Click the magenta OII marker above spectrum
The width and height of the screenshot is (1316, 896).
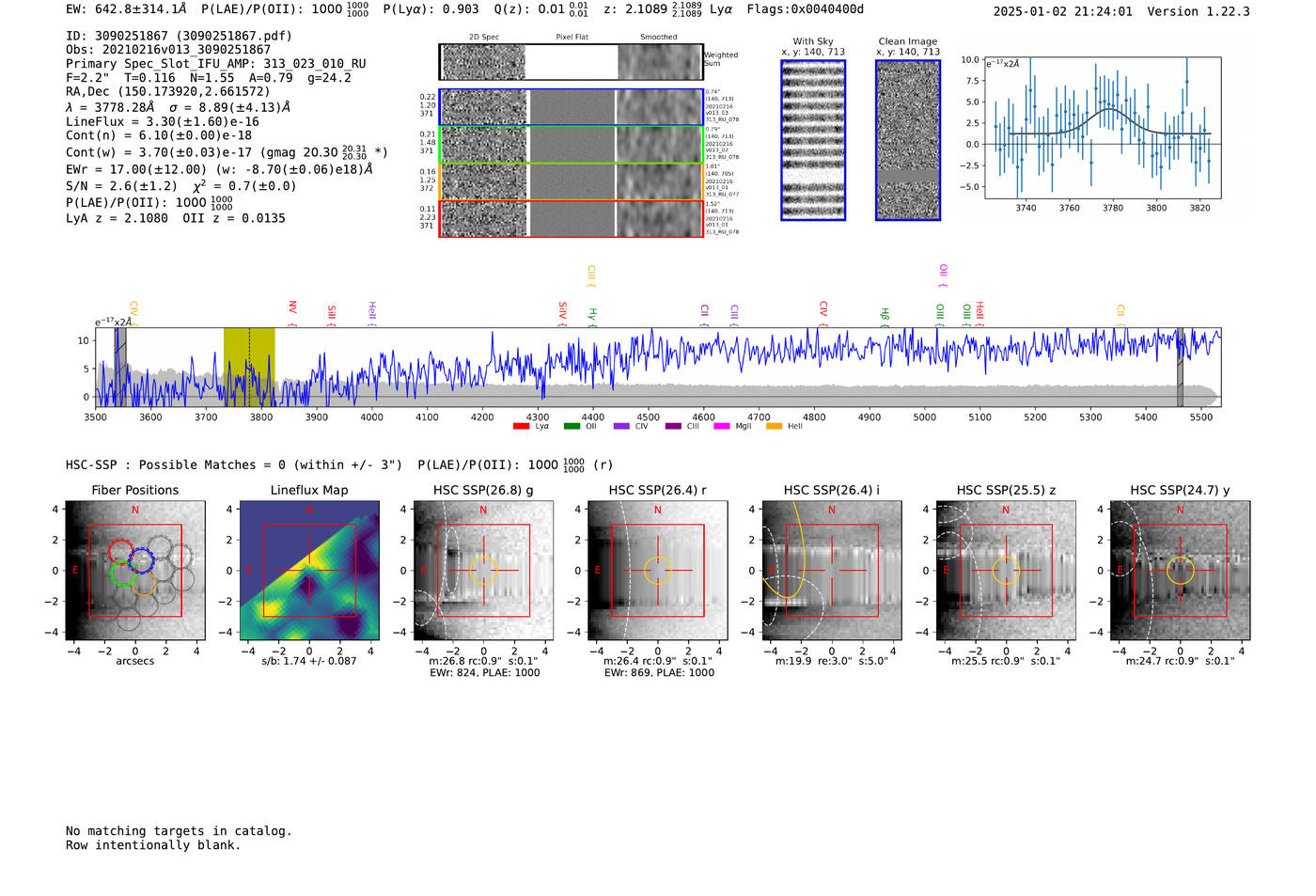point(943,275)
